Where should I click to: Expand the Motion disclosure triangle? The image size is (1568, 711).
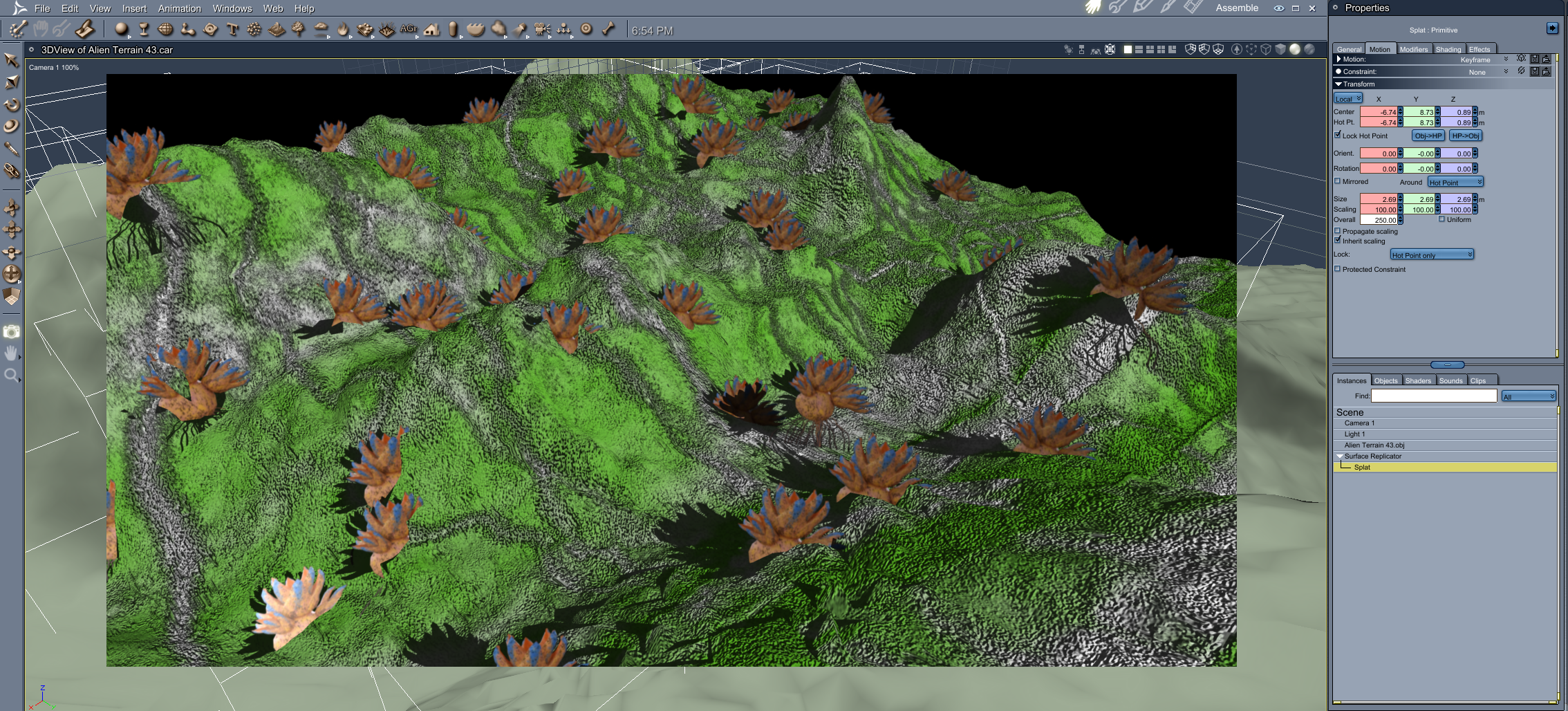pyautogui.click(x=1338, y=59)
